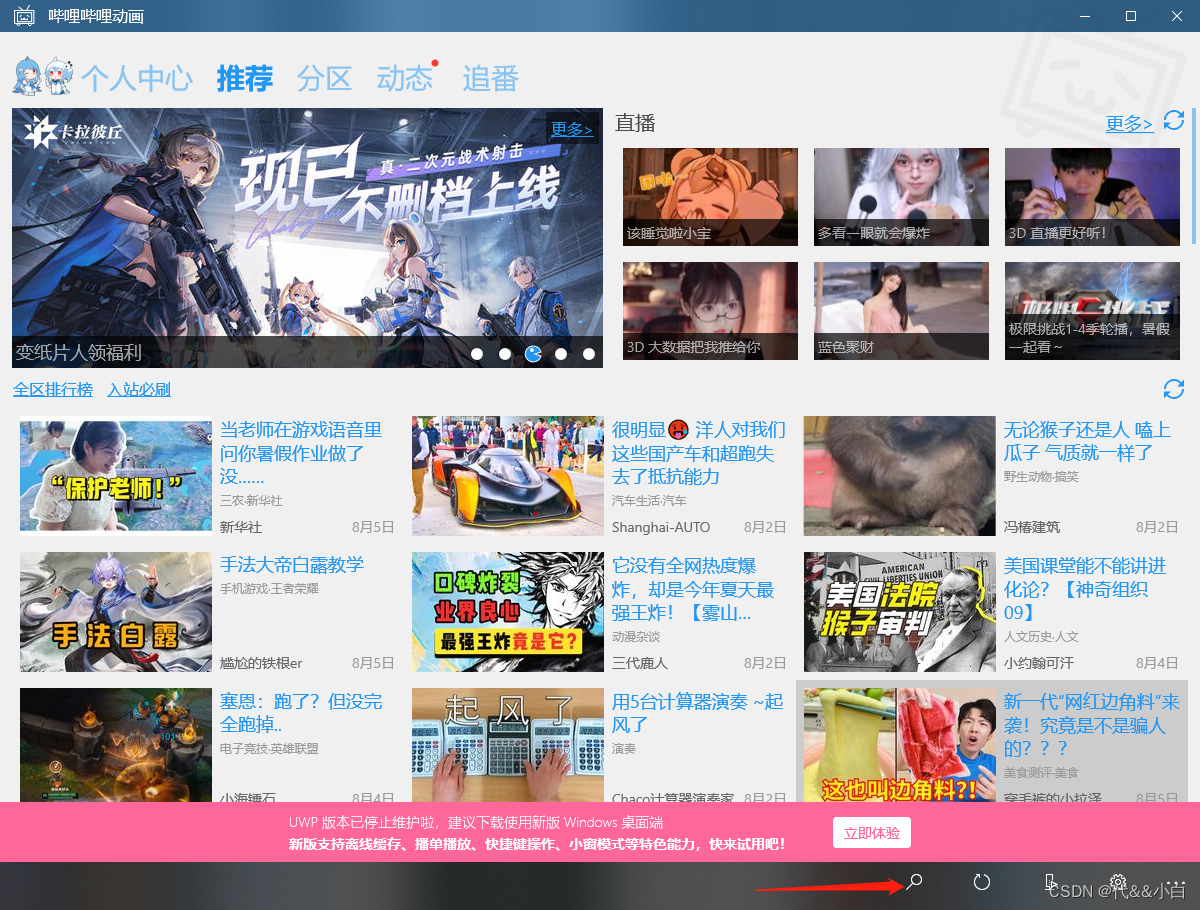
Task: Open the monkey video thumbnail
Action: [x=900, y=476]
